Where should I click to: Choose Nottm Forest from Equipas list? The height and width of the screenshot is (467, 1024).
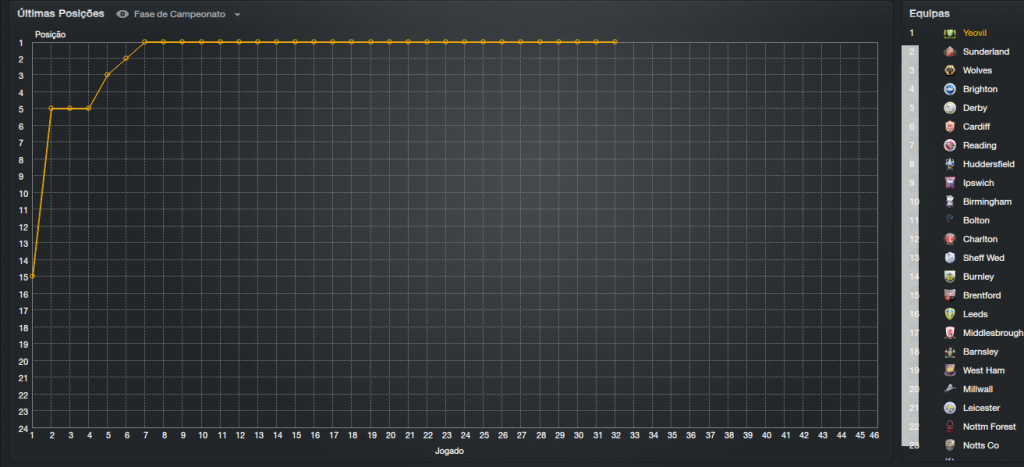tap(989, 427)
